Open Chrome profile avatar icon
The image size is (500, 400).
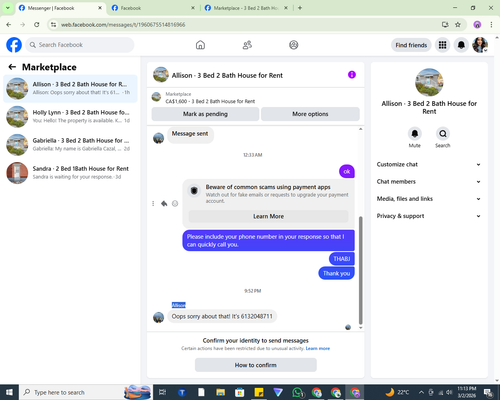(477, 25)
